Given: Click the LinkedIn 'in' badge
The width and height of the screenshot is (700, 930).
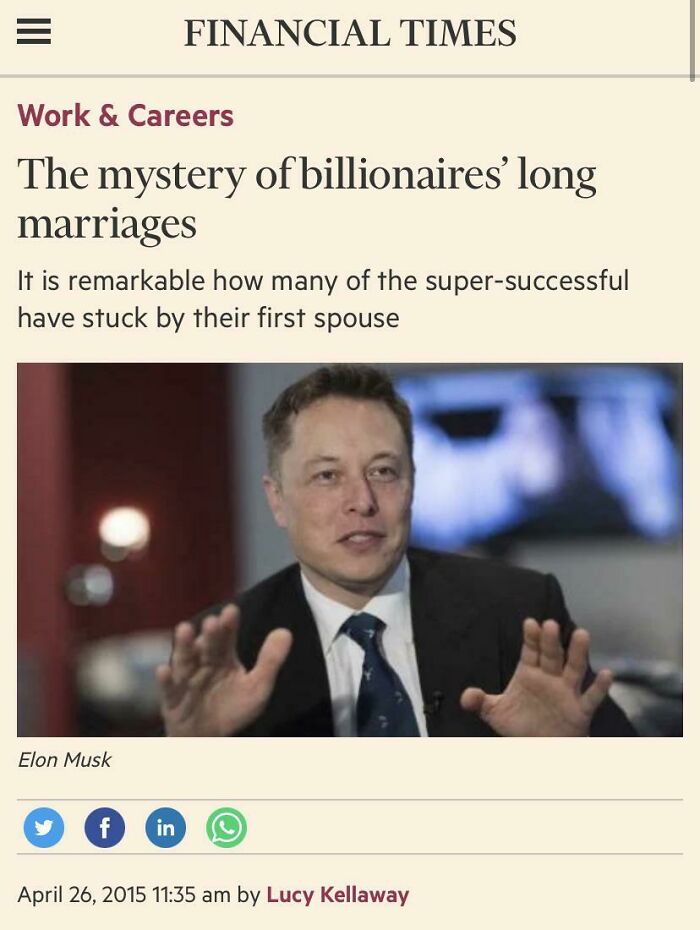Looking at the screenshot, I should [x=166, y=827].
